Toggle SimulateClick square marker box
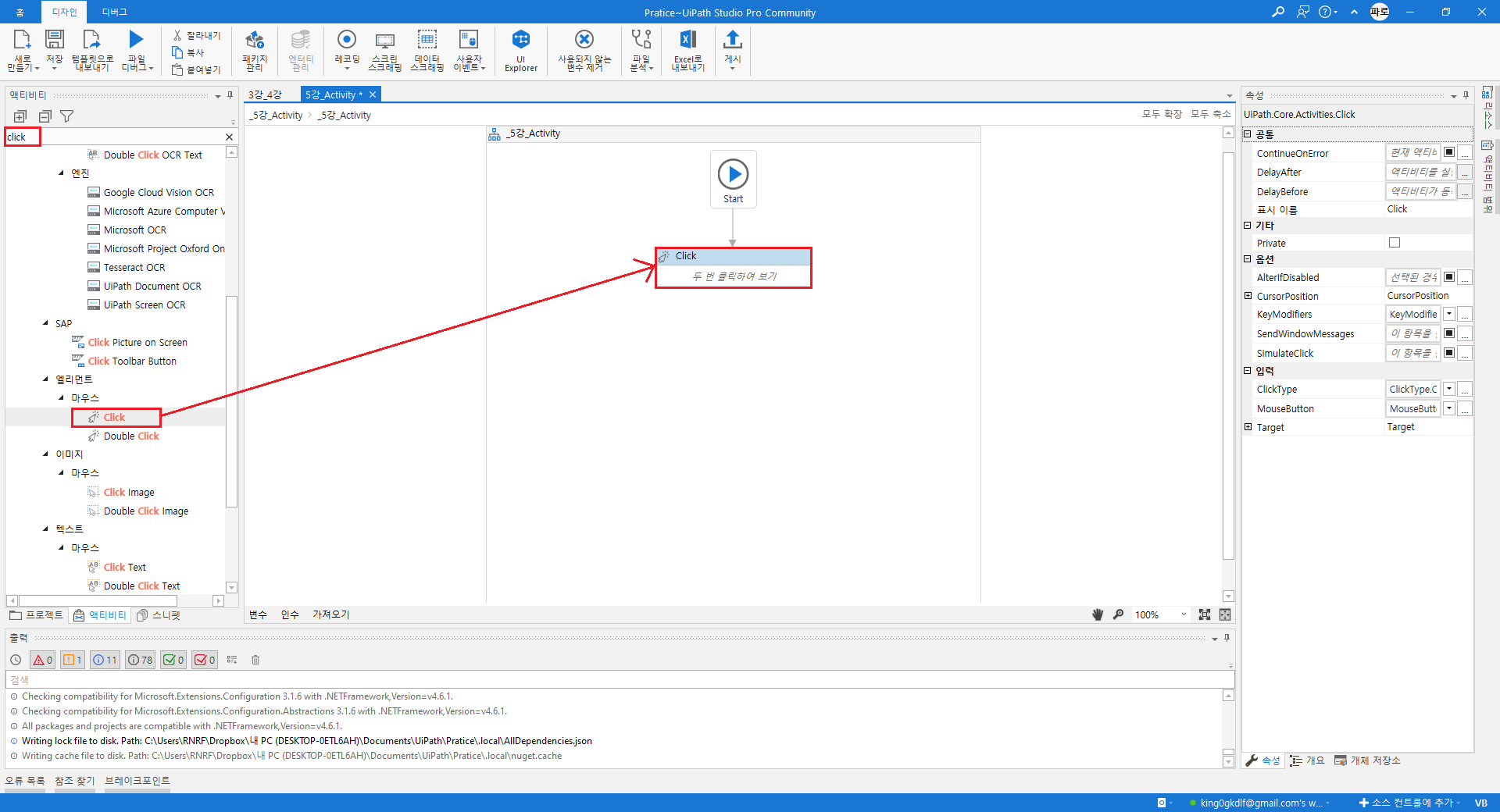The image size is (1500, 812). pyautogui.click(x=1449, y=353)
